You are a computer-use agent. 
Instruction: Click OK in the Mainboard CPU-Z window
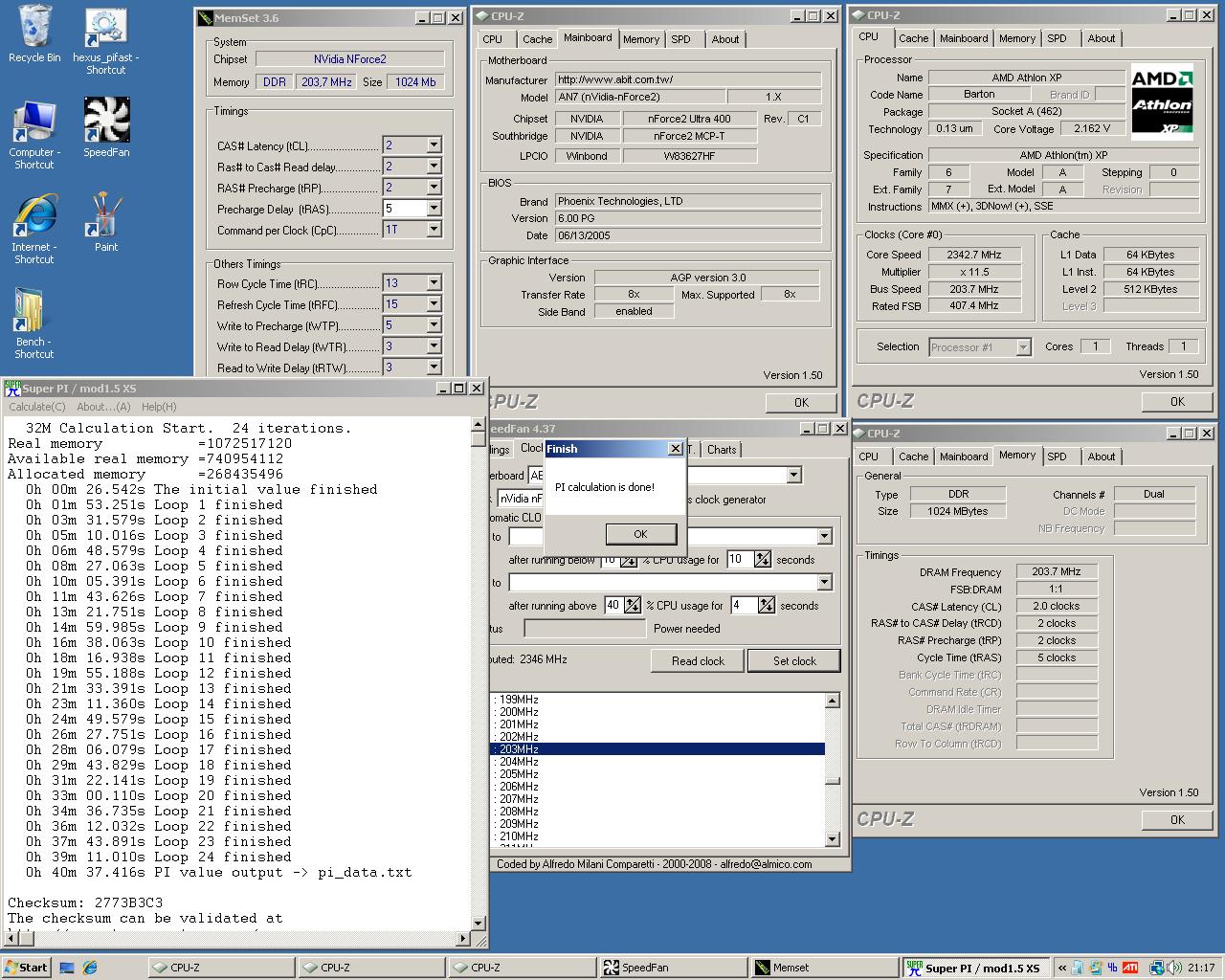point(801,403)
